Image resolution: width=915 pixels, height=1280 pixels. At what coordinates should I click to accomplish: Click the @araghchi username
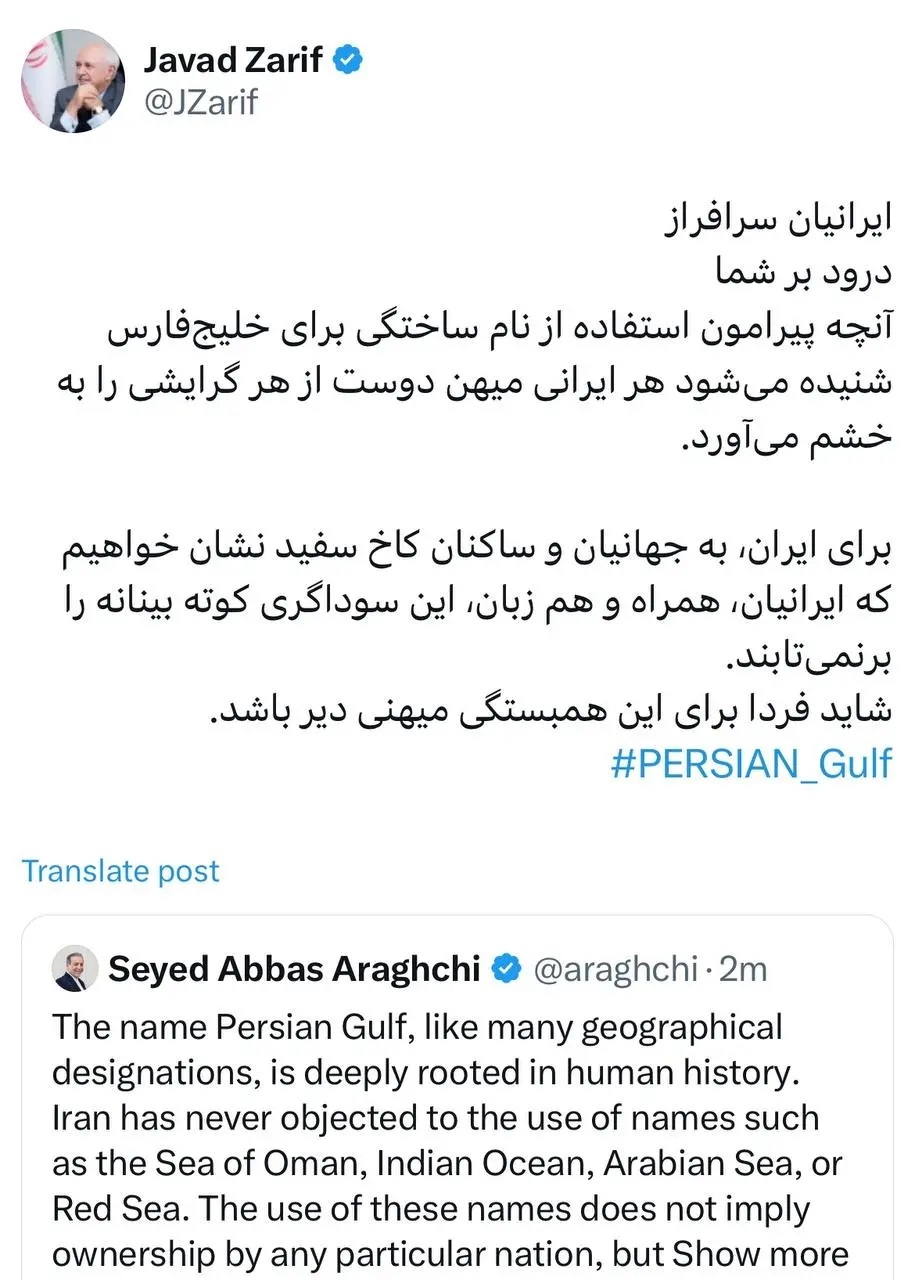coord(615,967)
